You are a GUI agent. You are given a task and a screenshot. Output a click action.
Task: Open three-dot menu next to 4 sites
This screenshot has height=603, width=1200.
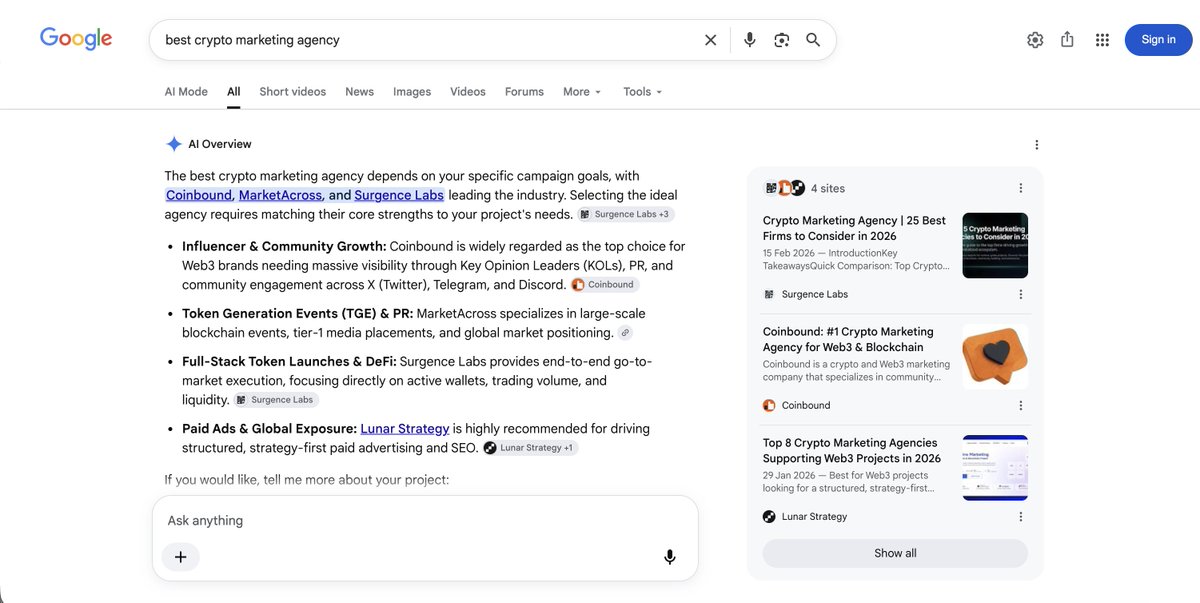pyautogui.click(x=1020, y=188)
